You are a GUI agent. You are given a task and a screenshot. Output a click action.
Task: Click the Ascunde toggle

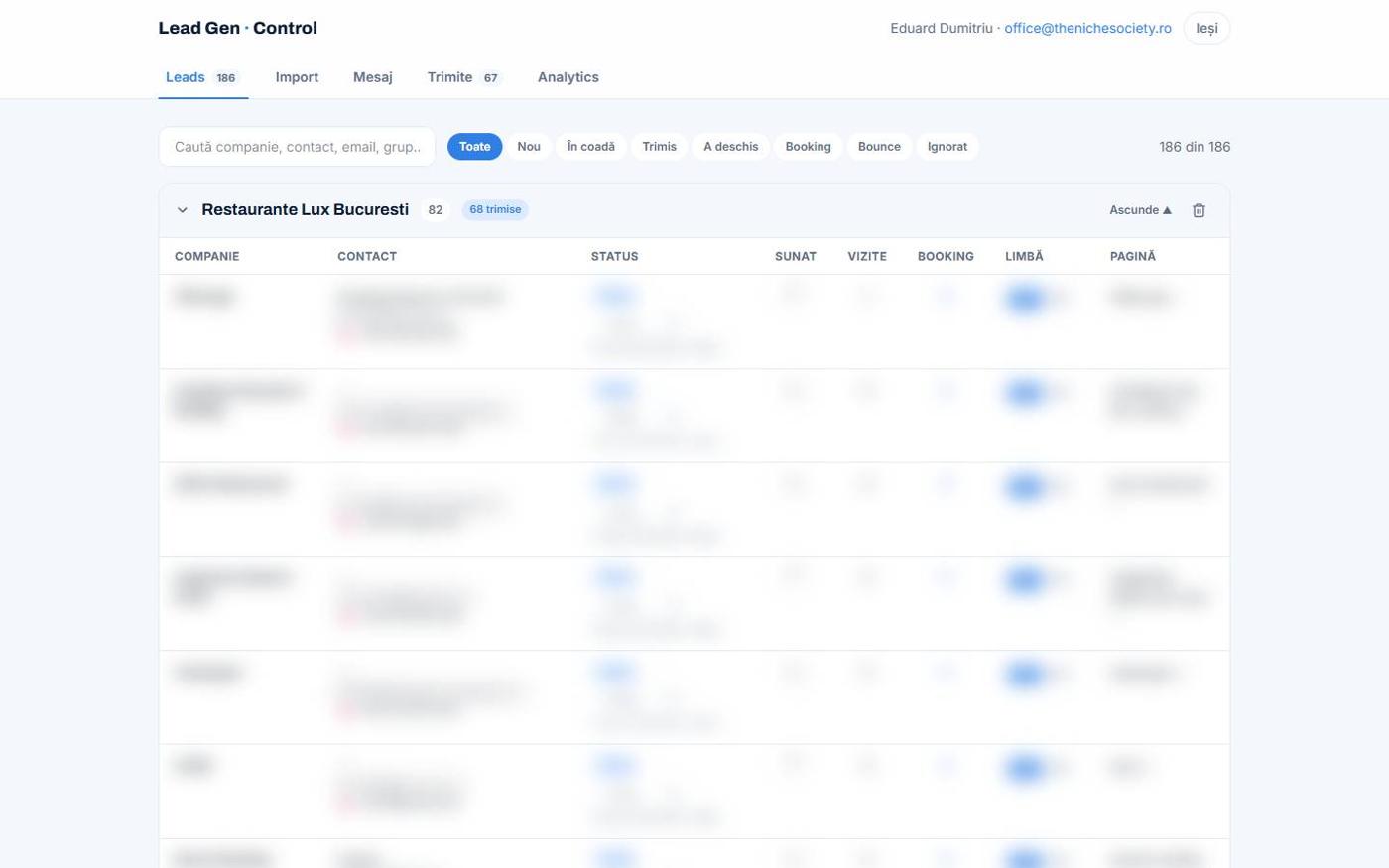coord(1141,210)
